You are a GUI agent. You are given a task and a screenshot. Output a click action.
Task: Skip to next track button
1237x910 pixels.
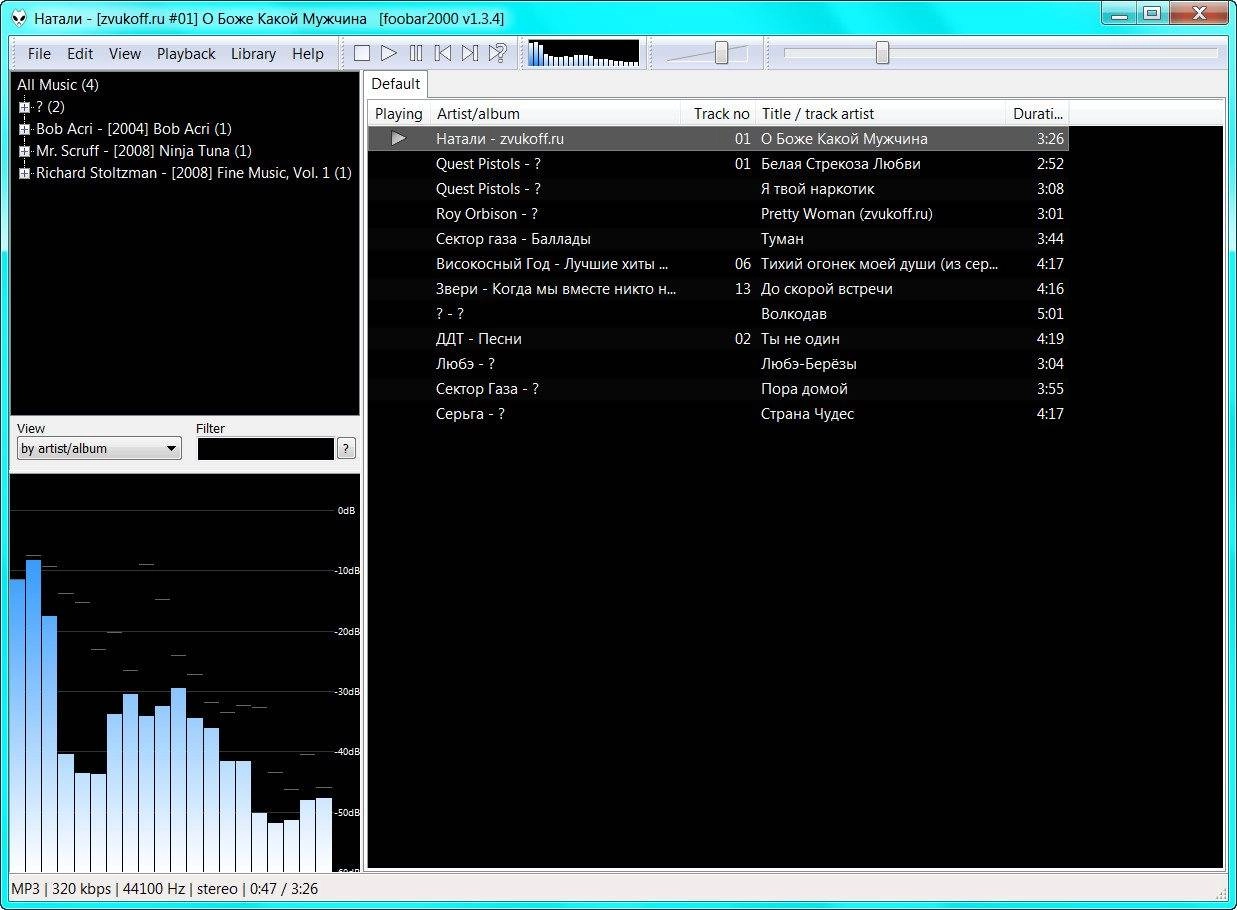pos(470,53)
